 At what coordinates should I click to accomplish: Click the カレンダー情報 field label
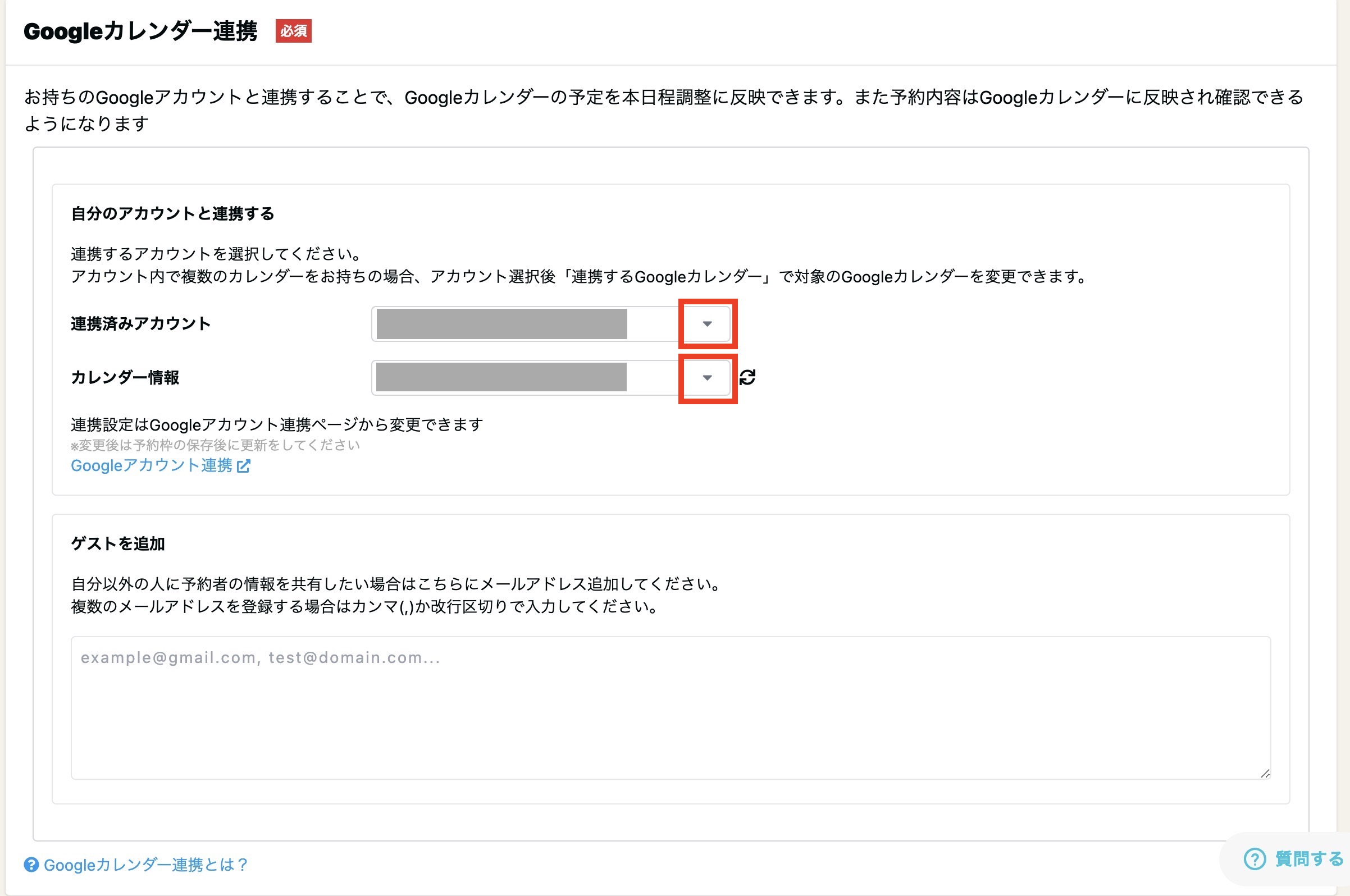point(125,378)
